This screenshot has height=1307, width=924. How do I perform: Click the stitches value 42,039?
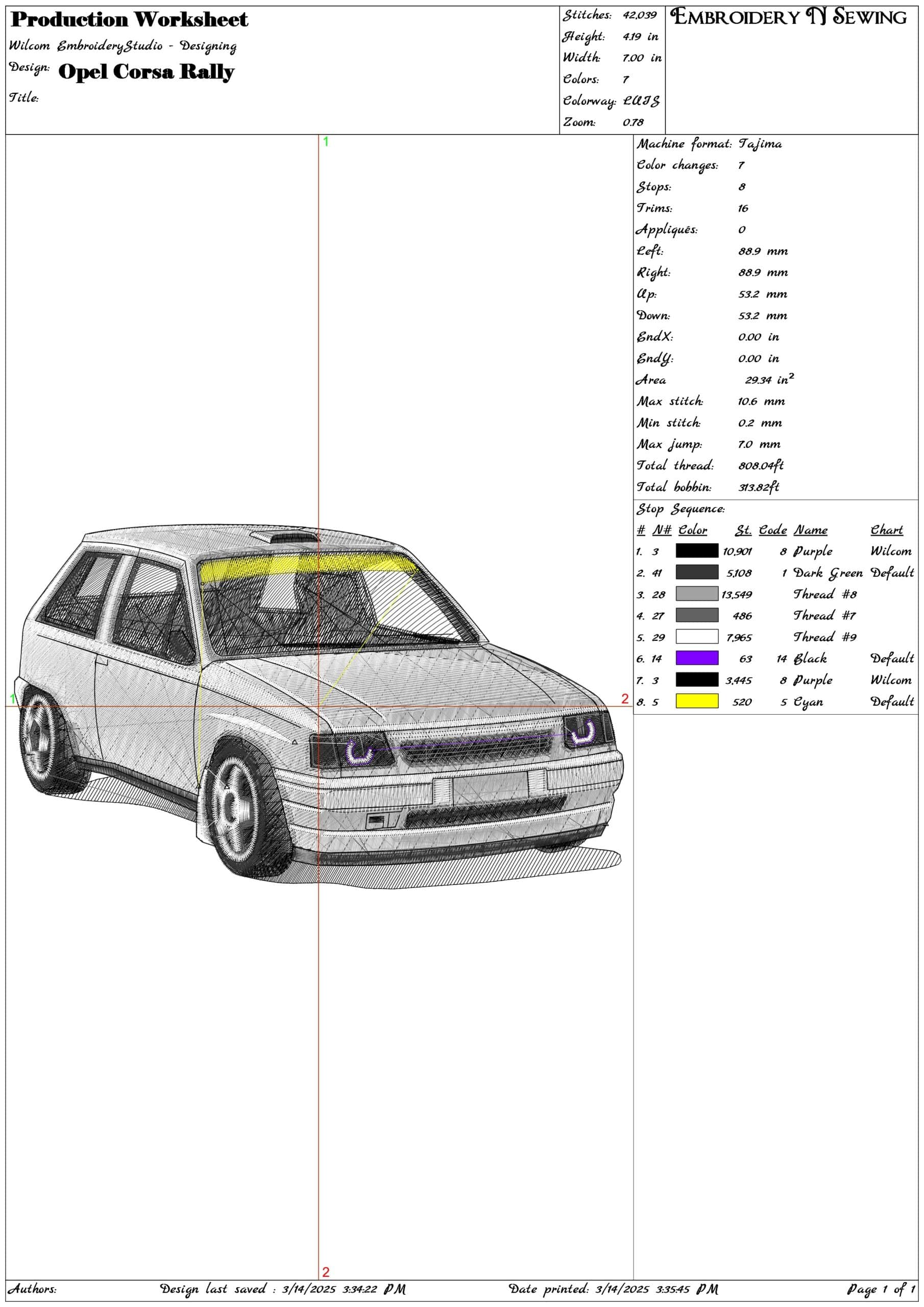tap(639, 15)
